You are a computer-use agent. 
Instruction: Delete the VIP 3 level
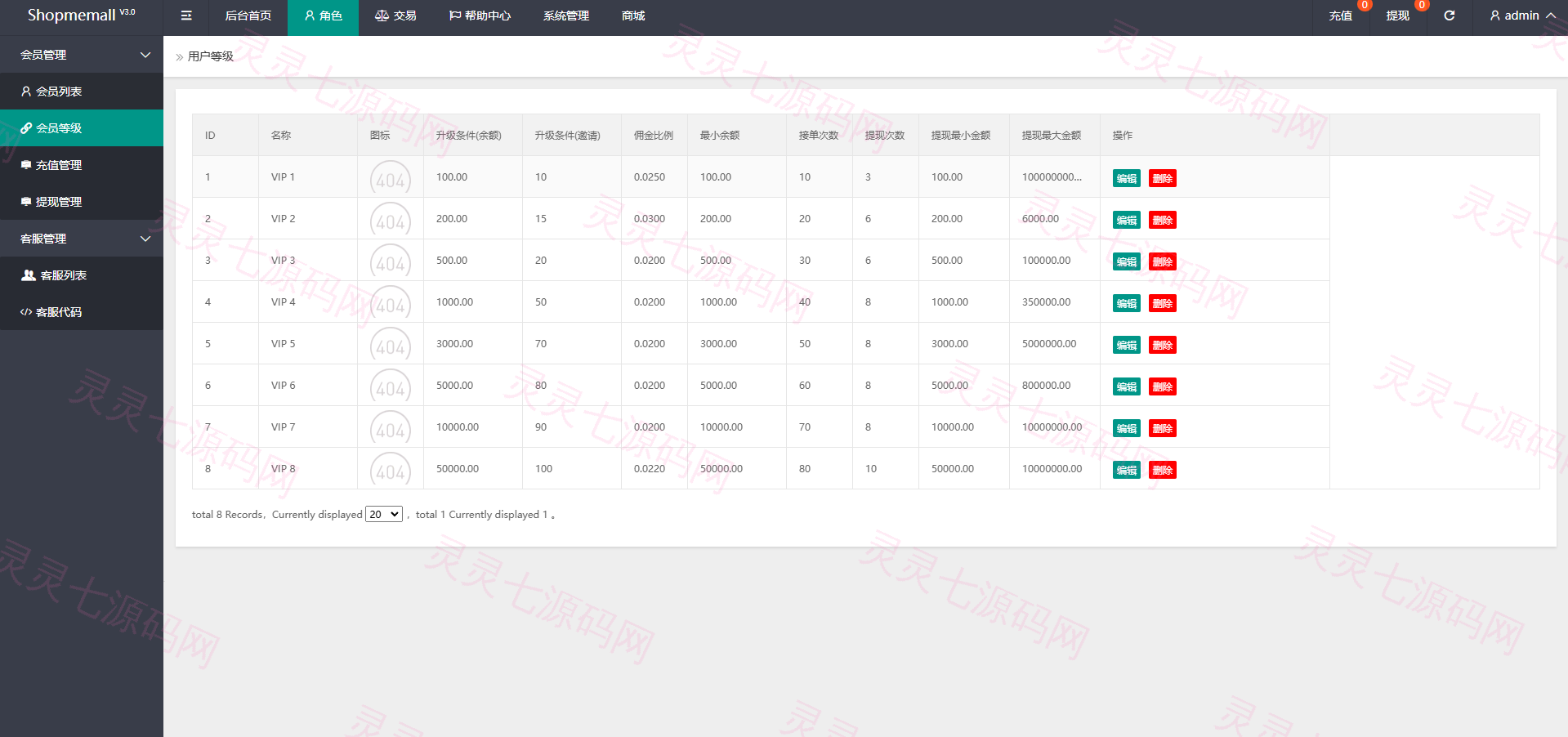1163,261
